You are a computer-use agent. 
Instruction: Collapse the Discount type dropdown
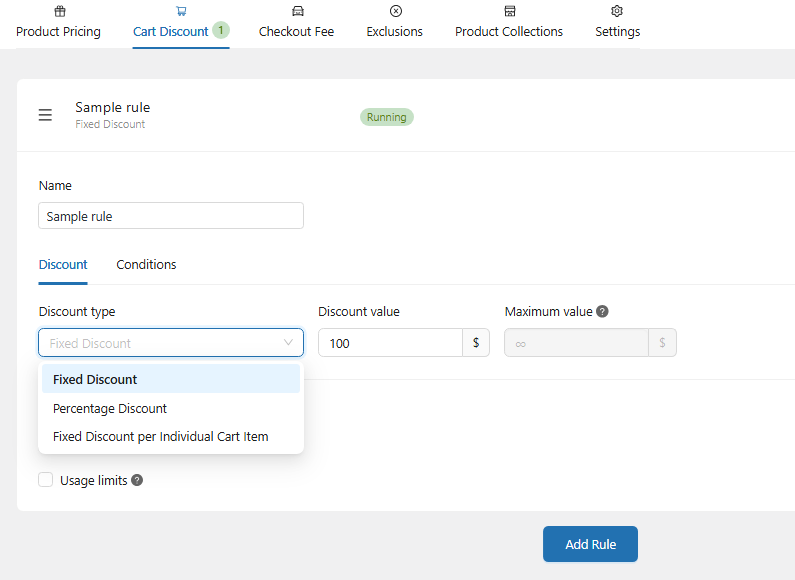click(x=171, y=343)
